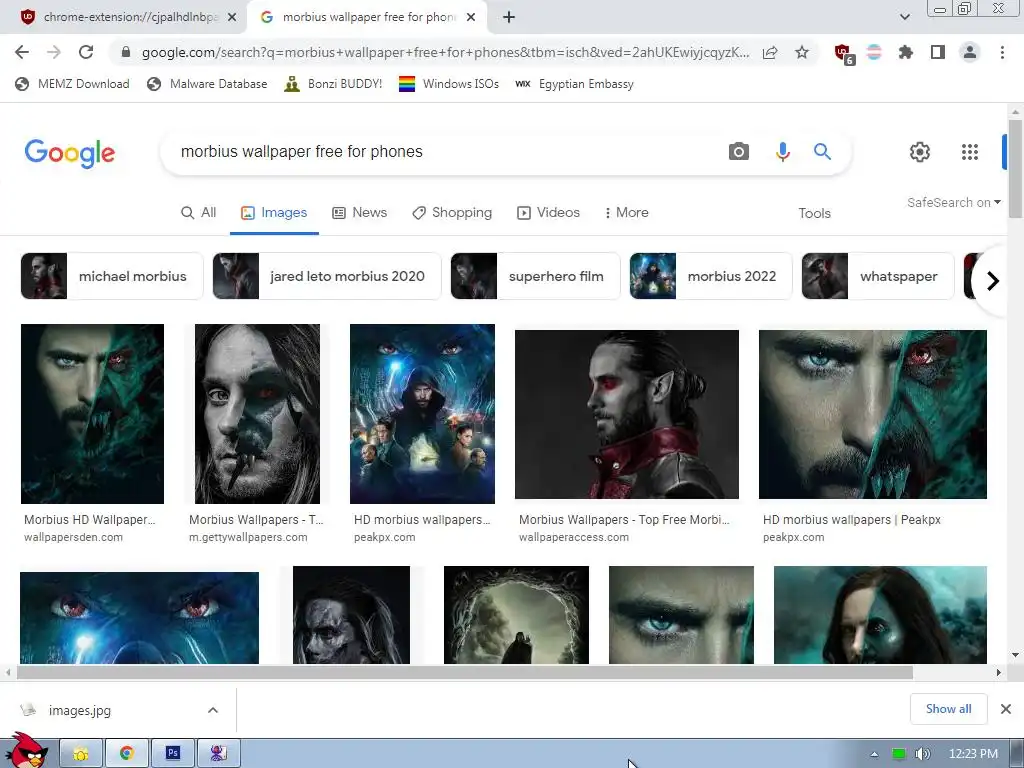Viewport: 1024px width, 768px height.
Task: Open the Google apps grid
Action: click(x=970, y=152)
